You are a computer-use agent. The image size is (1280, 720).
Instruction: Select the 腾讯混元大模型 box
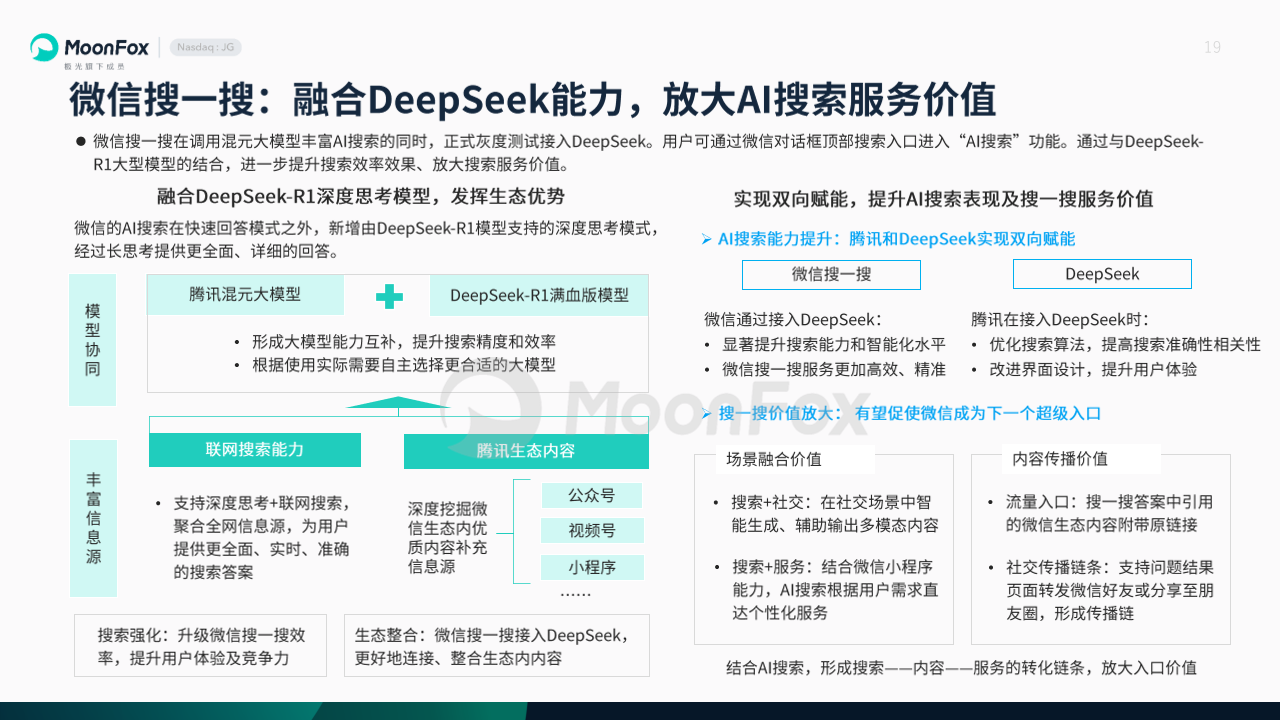pyautogui.click(x=245, y=295)
